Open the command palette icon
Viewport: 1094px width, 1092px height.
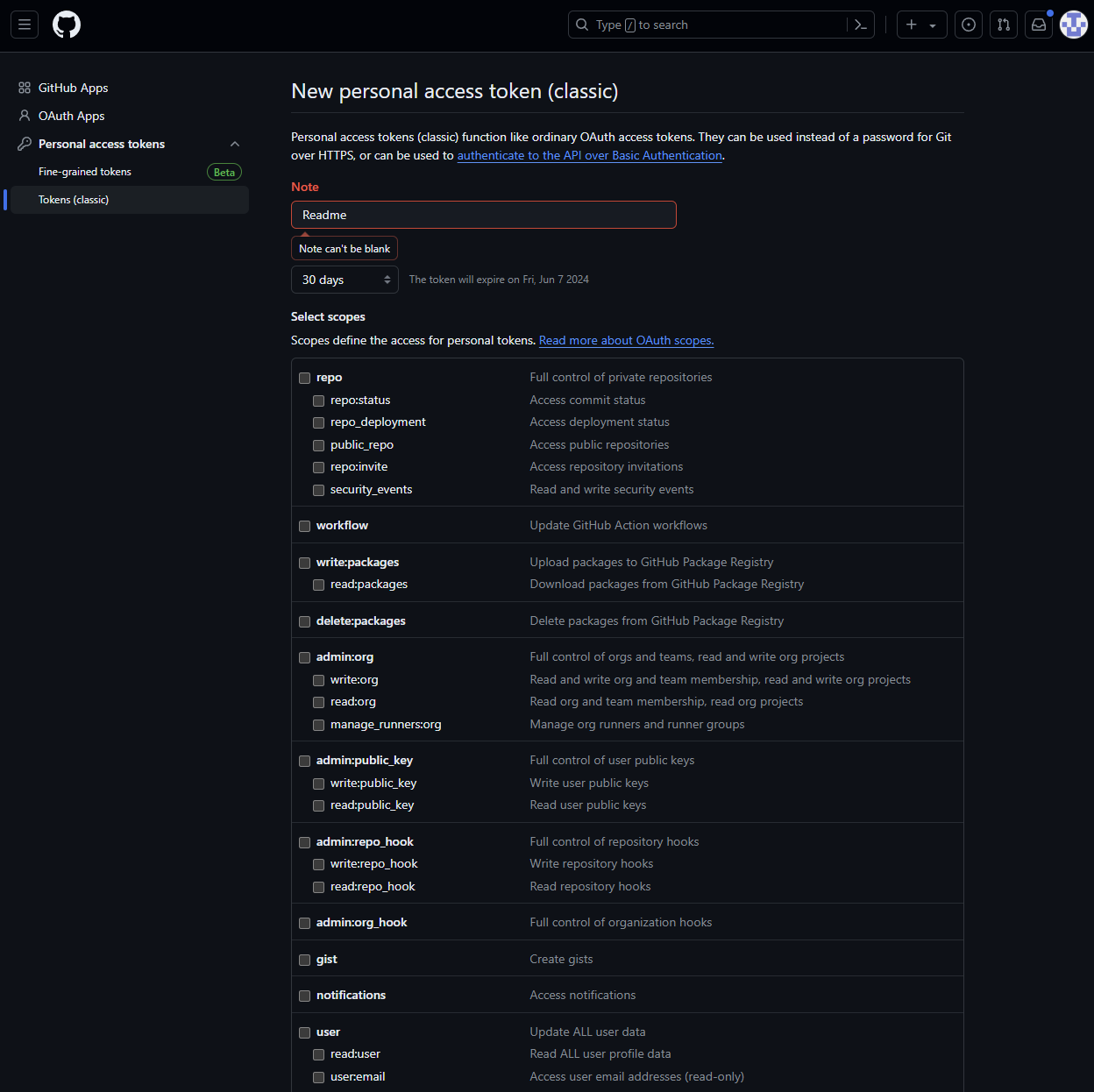[x=861, y=25]
